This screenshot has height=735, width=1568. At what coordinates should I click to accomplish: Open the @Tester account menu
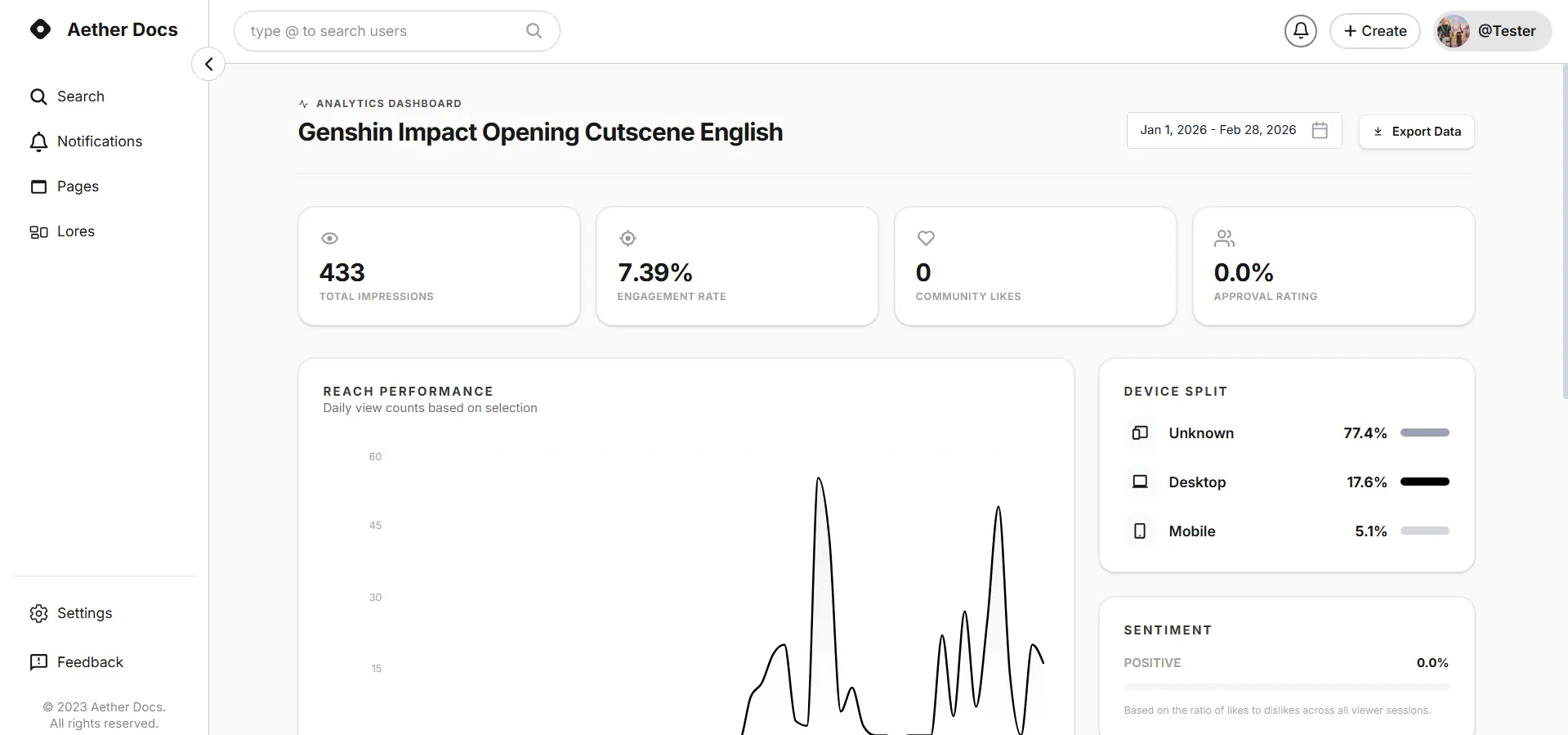[1493, 31]
